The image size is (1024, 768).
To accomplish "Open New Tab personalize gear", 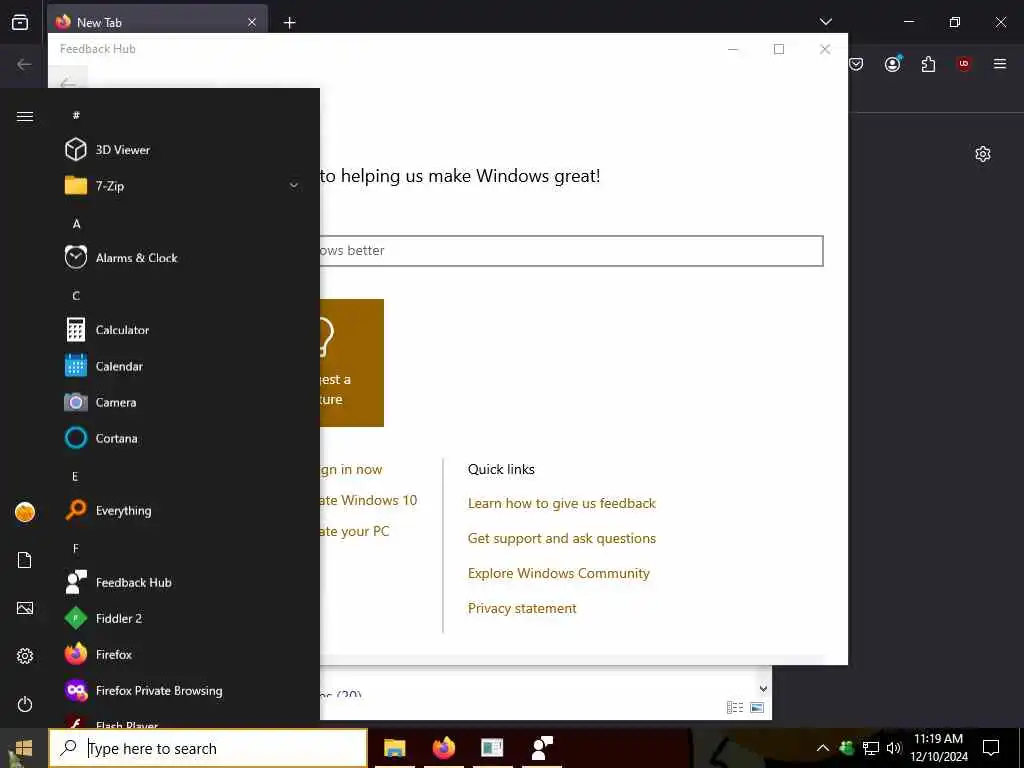I will pos(983,154).
